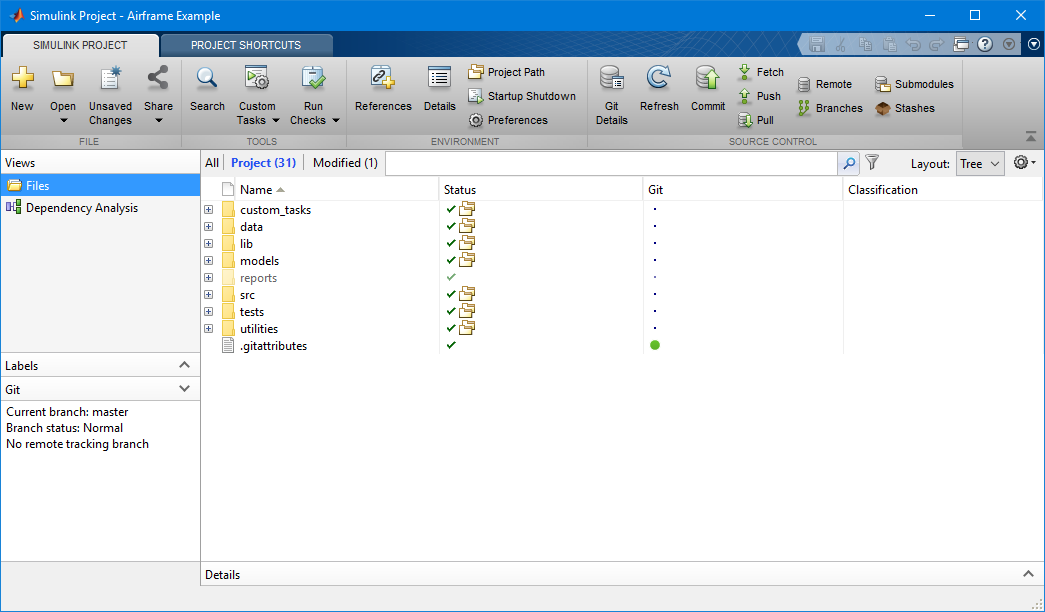
Task: Open the Layout Tree dropdown
Action: [980, 164]
